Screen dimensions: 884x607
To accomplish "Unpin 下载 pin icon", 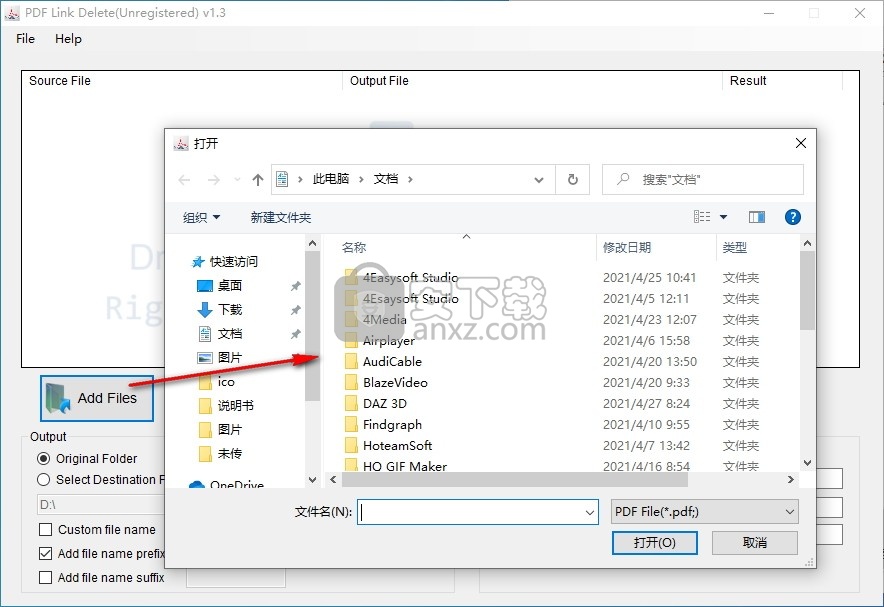I will click(x=295, y=310).
